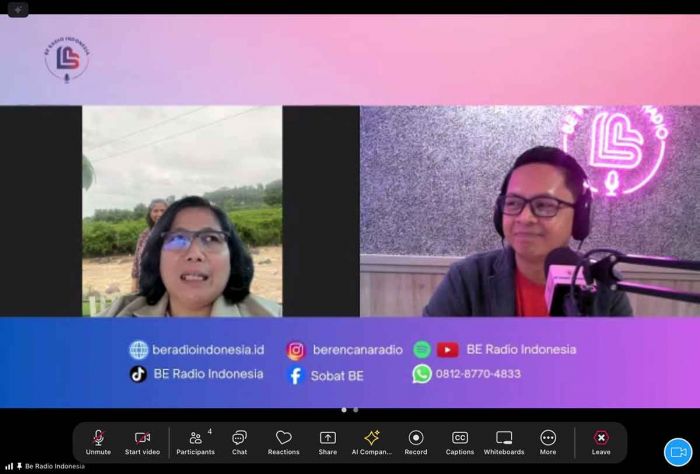Open Whiteboards
Image resolution: width=700 pixels, height=474 pixels.
[504, 442]
